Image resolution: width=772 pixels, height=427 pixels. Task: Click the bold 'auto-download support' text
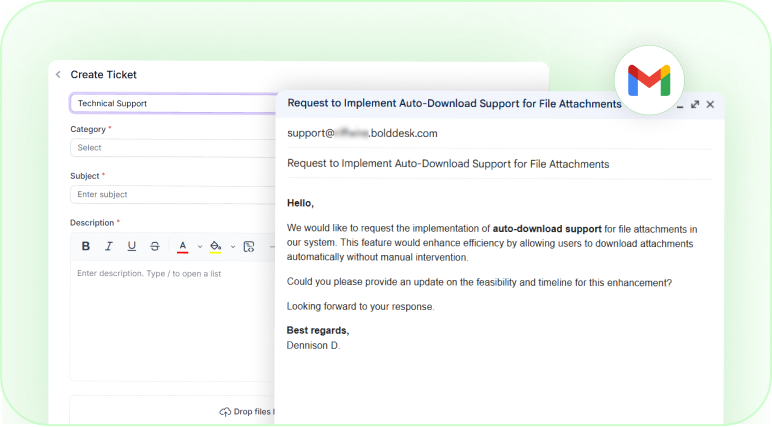547,229
